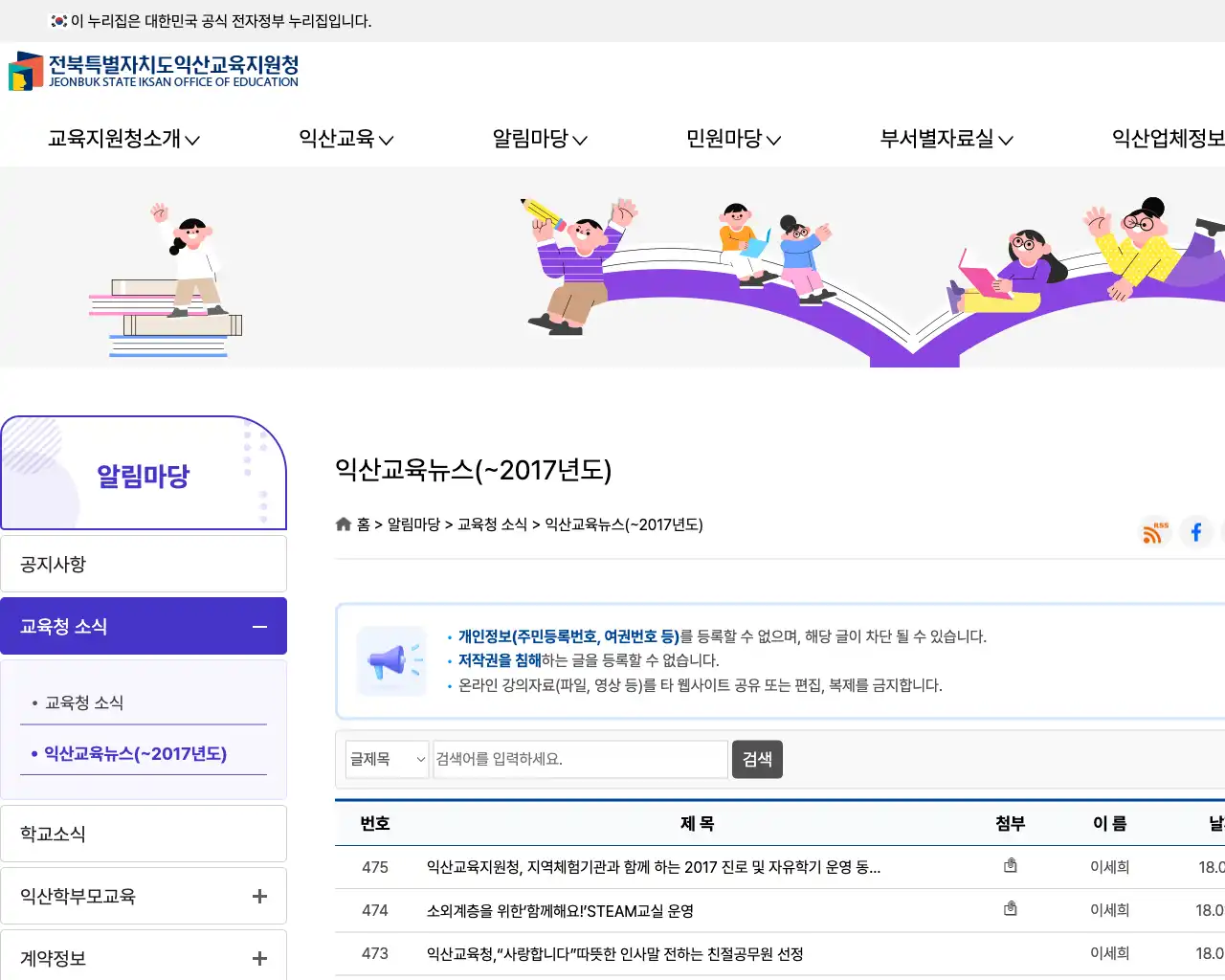Screen dimensions: 1225x980
Task: Open article 473 about friendly civil servants
Action: [613, 953]
